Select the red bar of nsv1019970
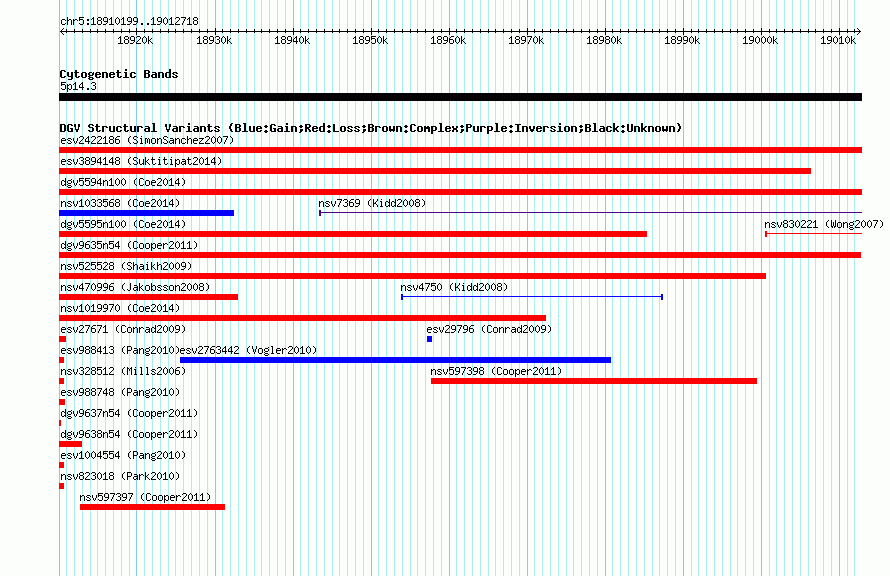 point(303,318)
